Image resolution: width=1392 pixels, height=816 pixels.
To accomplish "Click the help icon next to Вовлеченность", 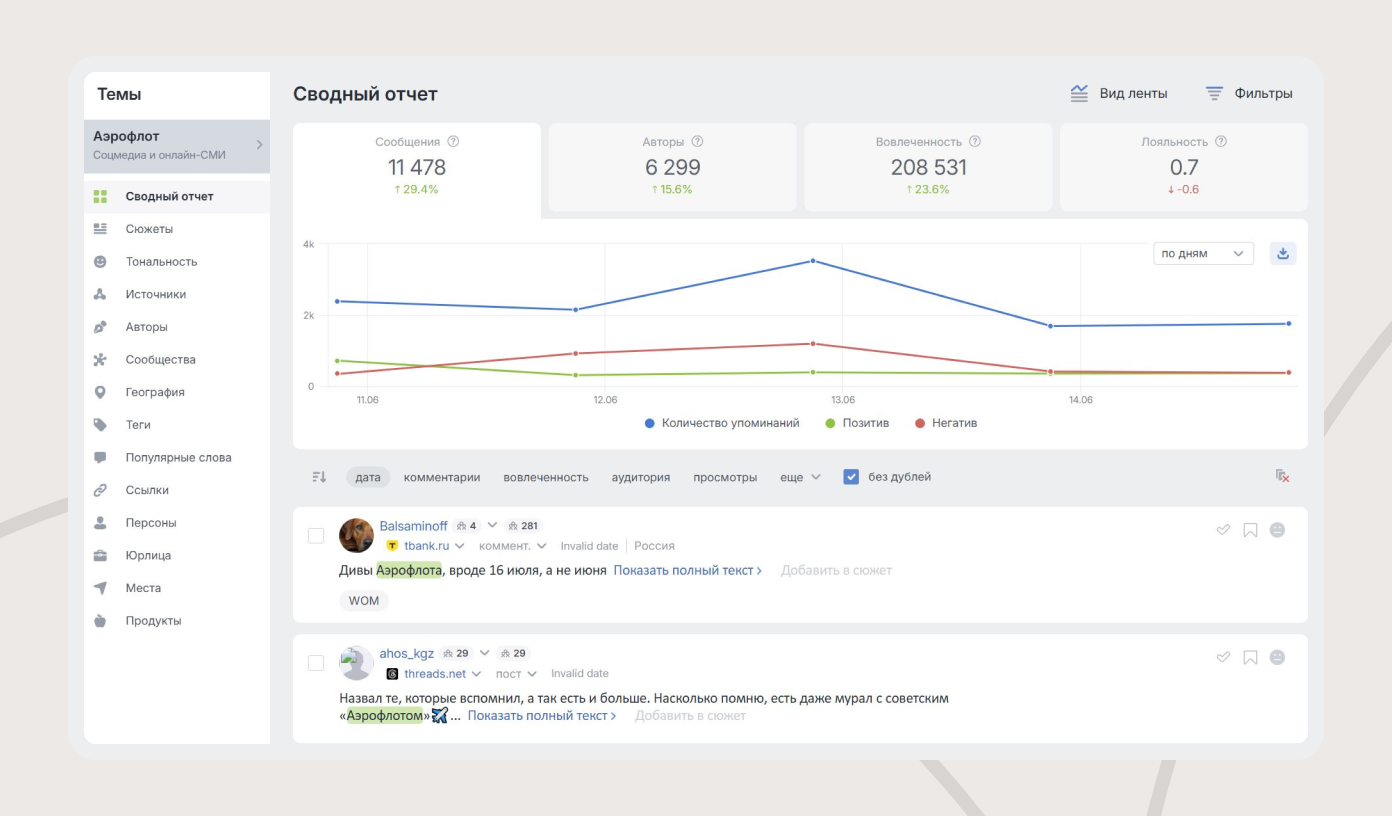I will 975,142.
